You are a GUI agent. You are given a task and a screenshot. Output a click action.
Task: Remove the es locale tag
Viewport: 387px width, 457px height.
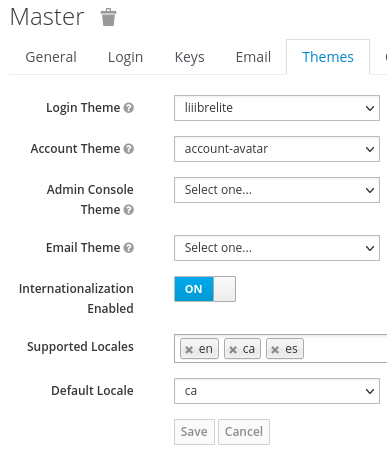tap(275, 350)
